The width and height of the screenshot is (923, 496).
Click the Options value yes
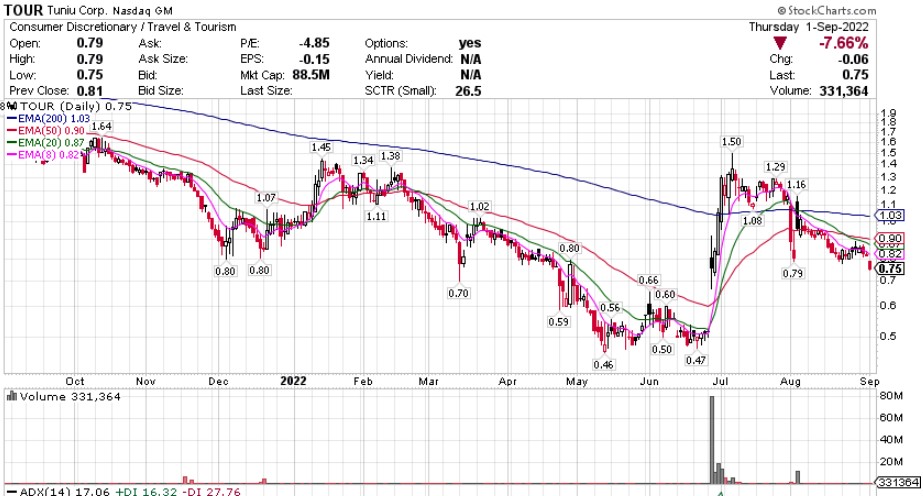pyautogui.click(x=470, y=43)
